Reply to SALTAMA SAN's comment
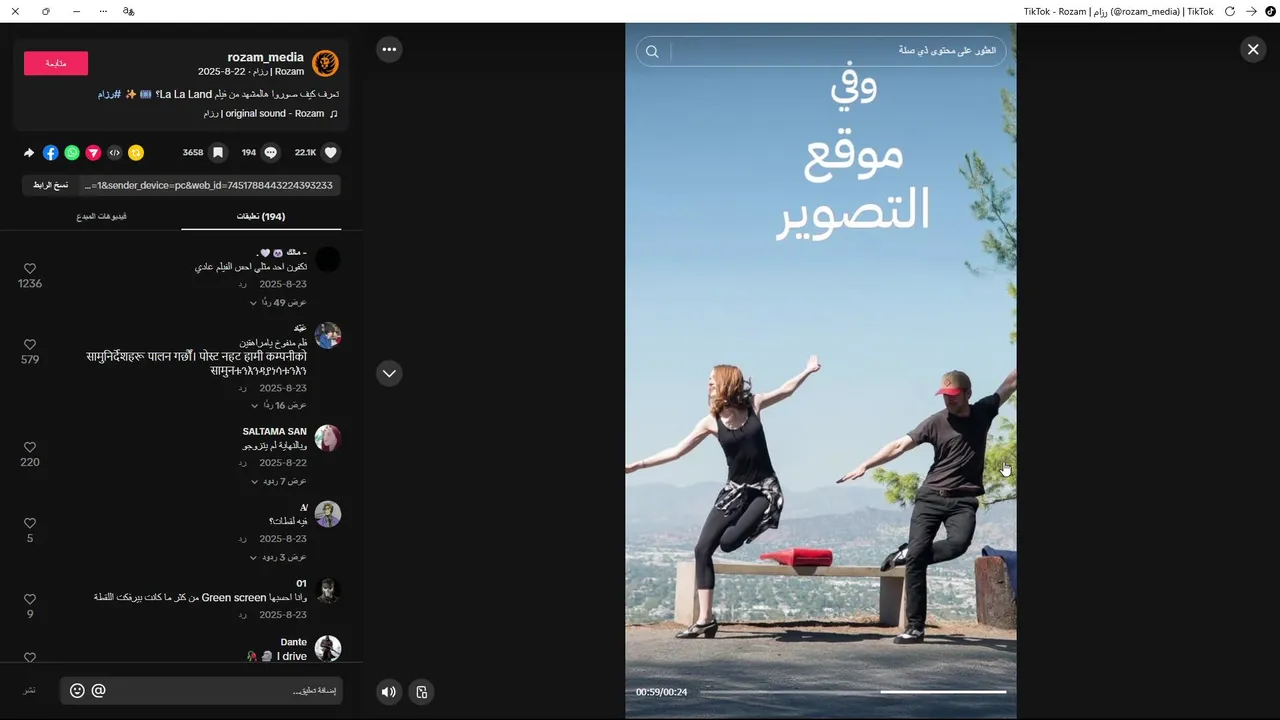The width and height of the screenshot is (1280, 720). [242, 463]
